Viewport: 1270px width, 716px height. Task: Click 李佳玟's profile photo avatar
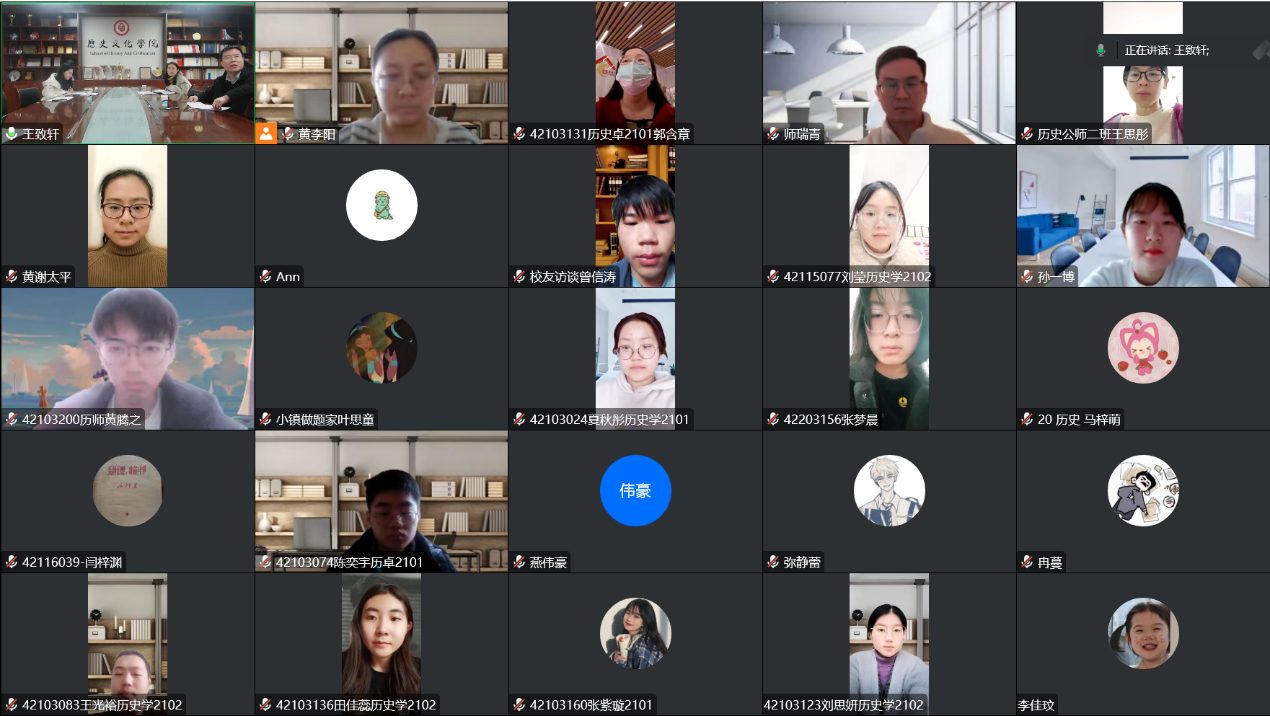(x=1143, y=633)
